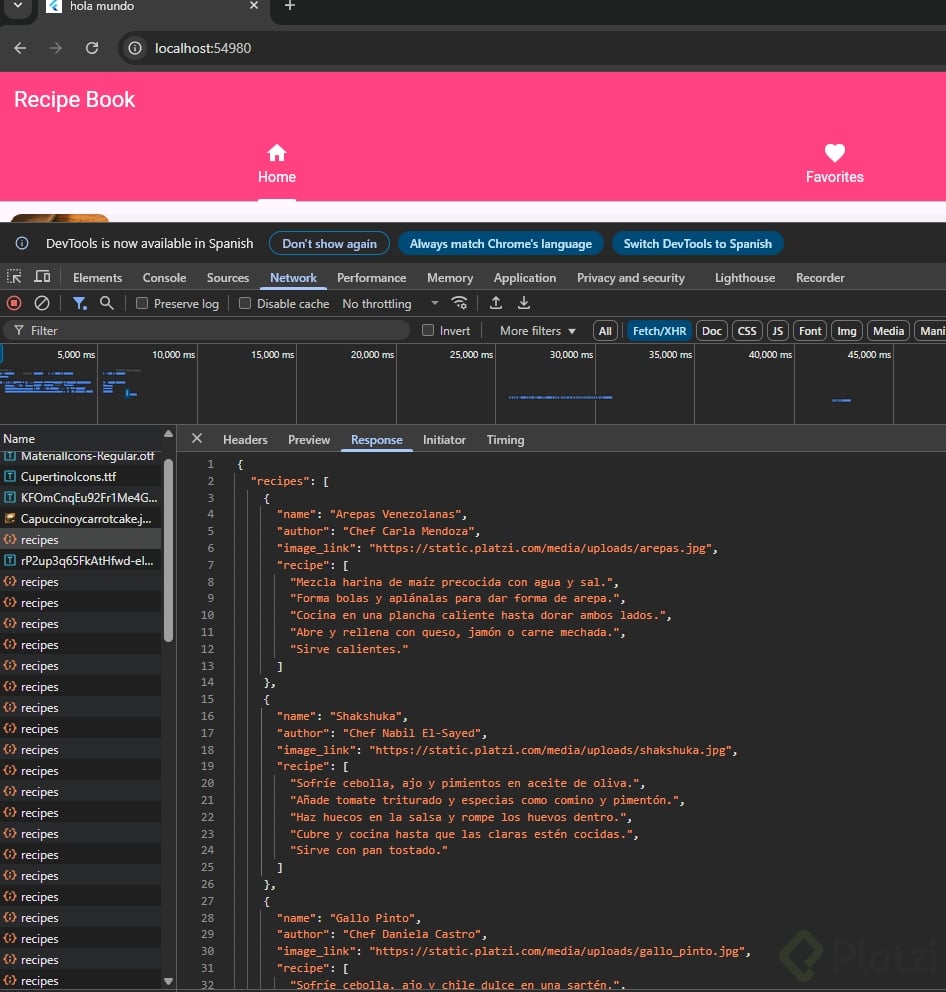Open network search magnifier
The image size is (946, 992).
pos(106,303)
